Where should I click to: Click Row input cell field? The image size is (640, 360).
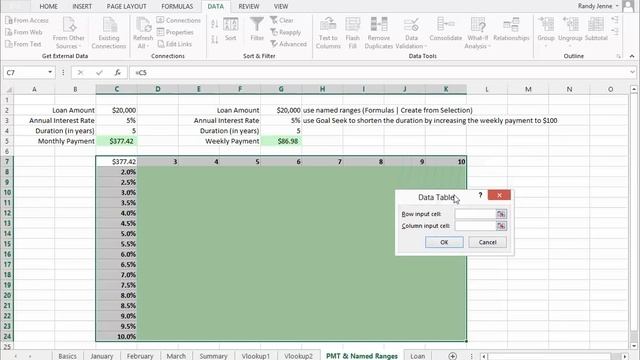click(x=475, y=214)
